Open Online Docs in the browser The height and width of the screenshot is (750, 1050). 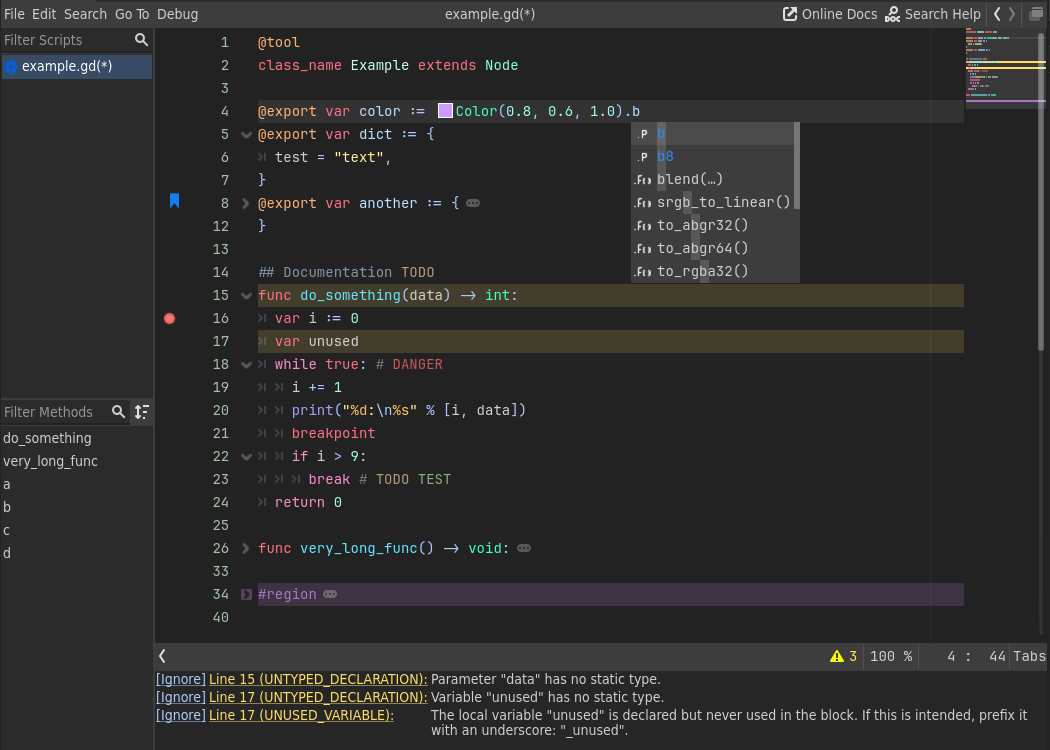click(829, 14)
